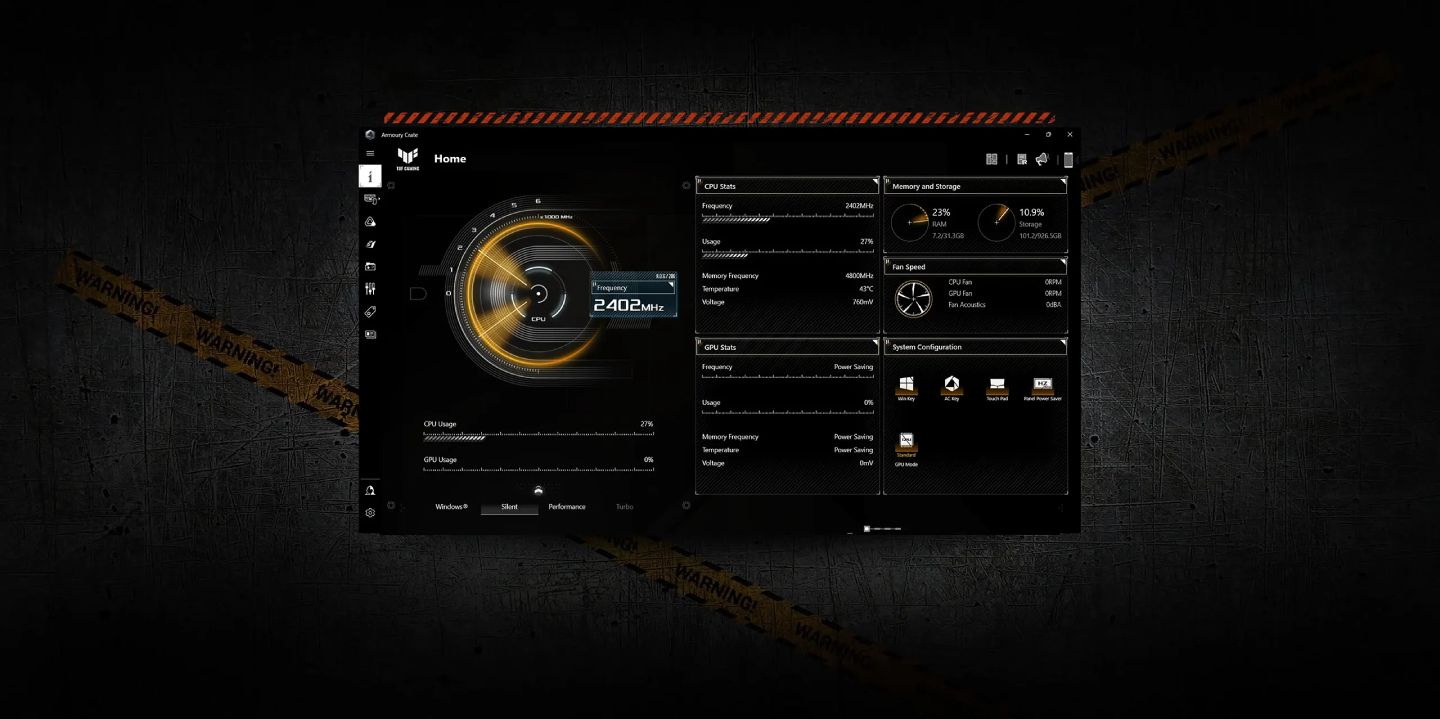
Task: Open the User Center profile icon
Action: tap(370, 490)
